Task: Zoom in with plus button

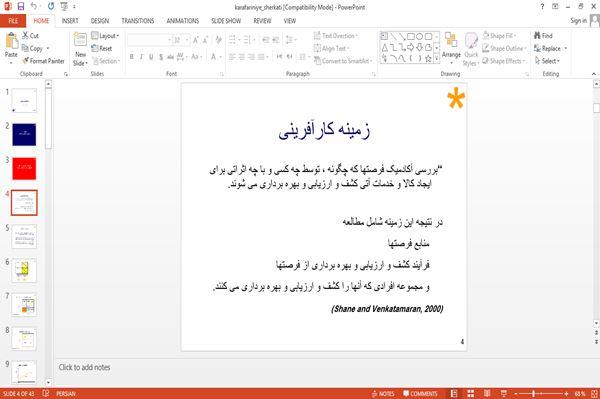Action: point(566,393)
